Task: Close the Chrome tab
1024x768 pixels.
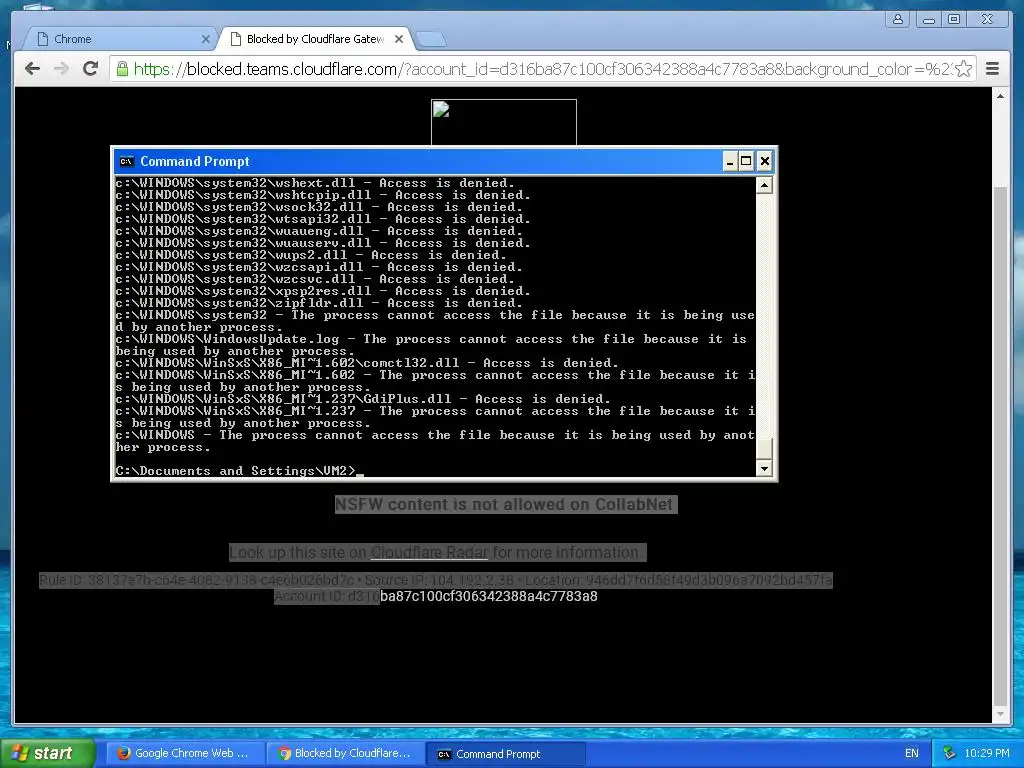Action: point(205,39)
